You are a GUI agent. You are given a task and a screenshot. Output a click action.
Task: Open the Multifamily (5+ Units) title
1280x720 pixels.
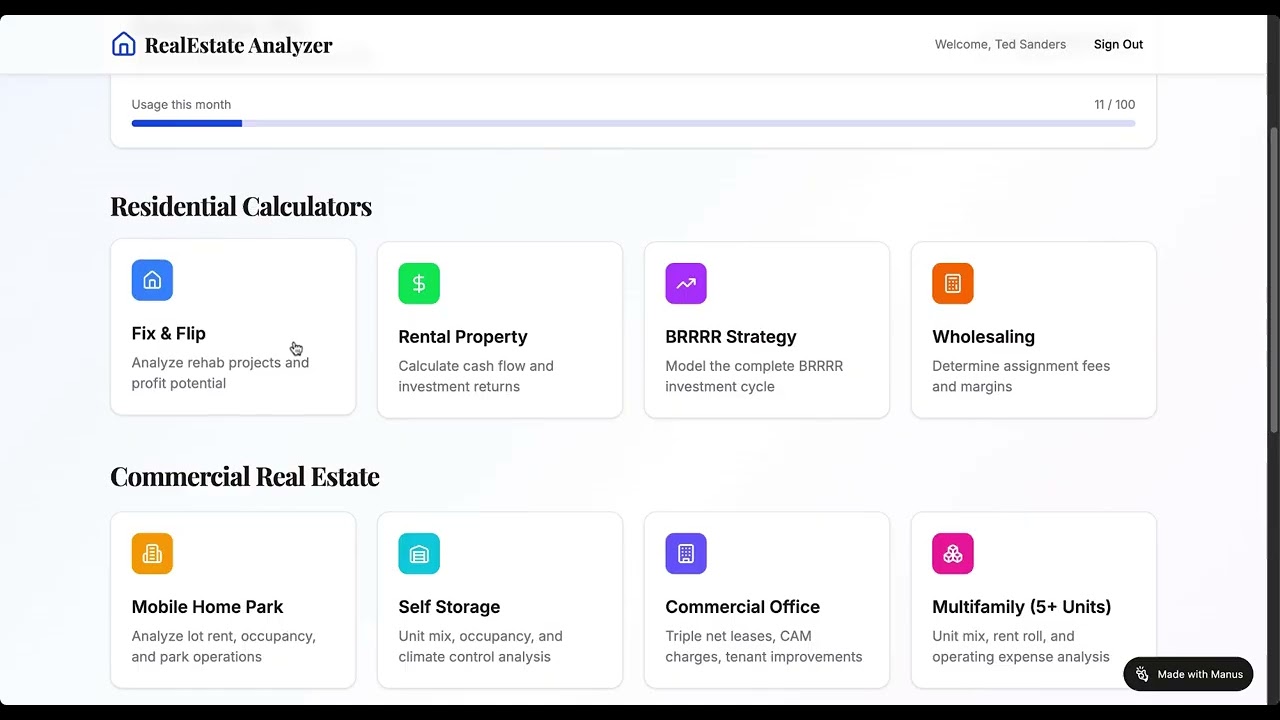tap(1022, 607)
